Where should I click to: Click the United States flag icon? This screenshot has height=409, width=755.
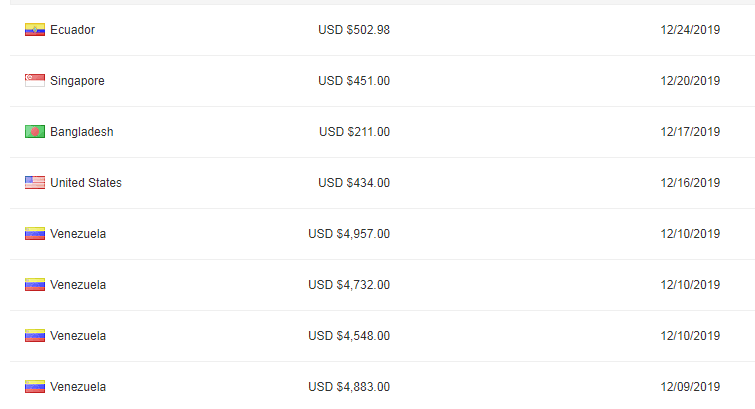click(35, 183)
